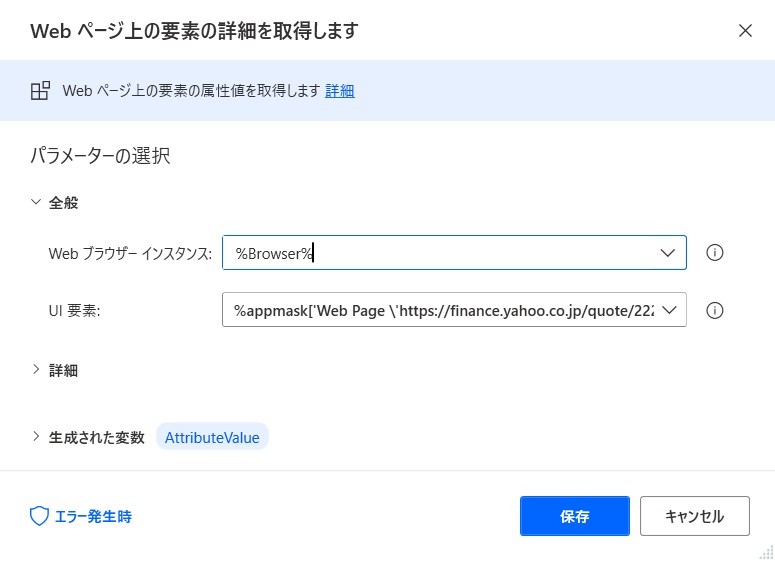Viewport: 775px width, 561px height.
Task: Collapse the 全般 section
Action: tap(36, 202)
